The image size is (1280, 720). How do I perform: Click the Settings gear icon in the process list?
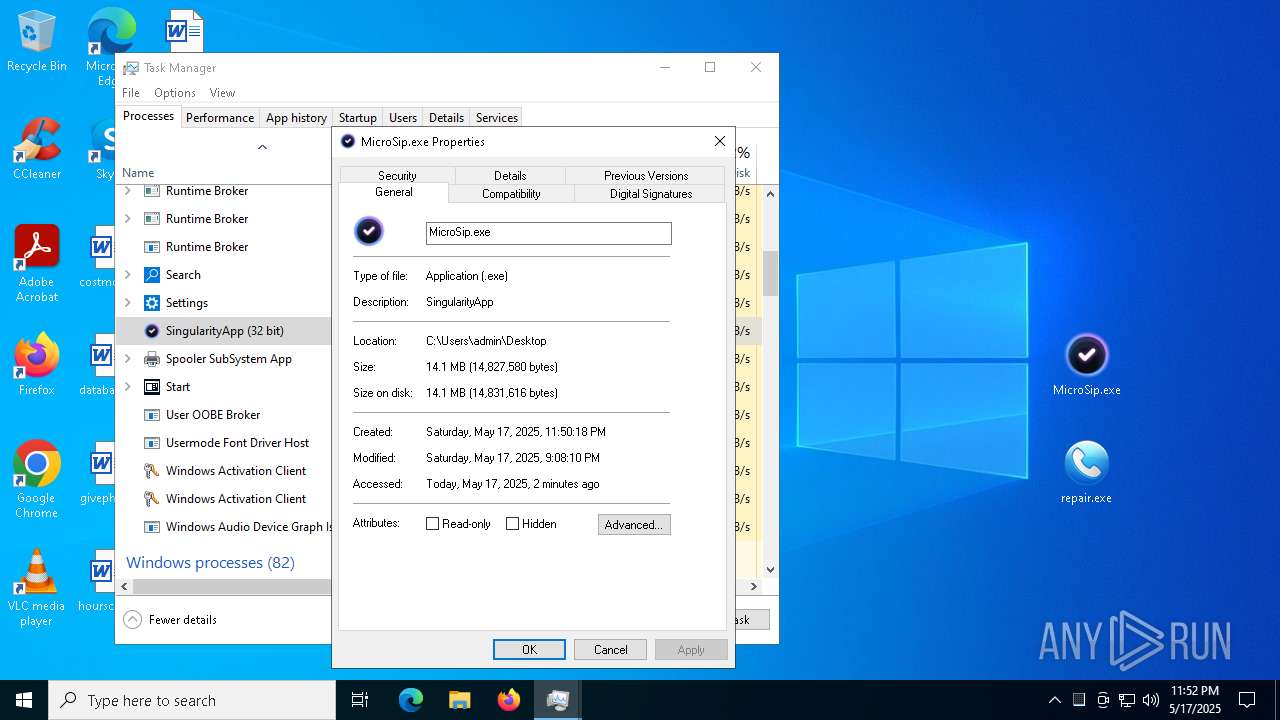point(152,303)
